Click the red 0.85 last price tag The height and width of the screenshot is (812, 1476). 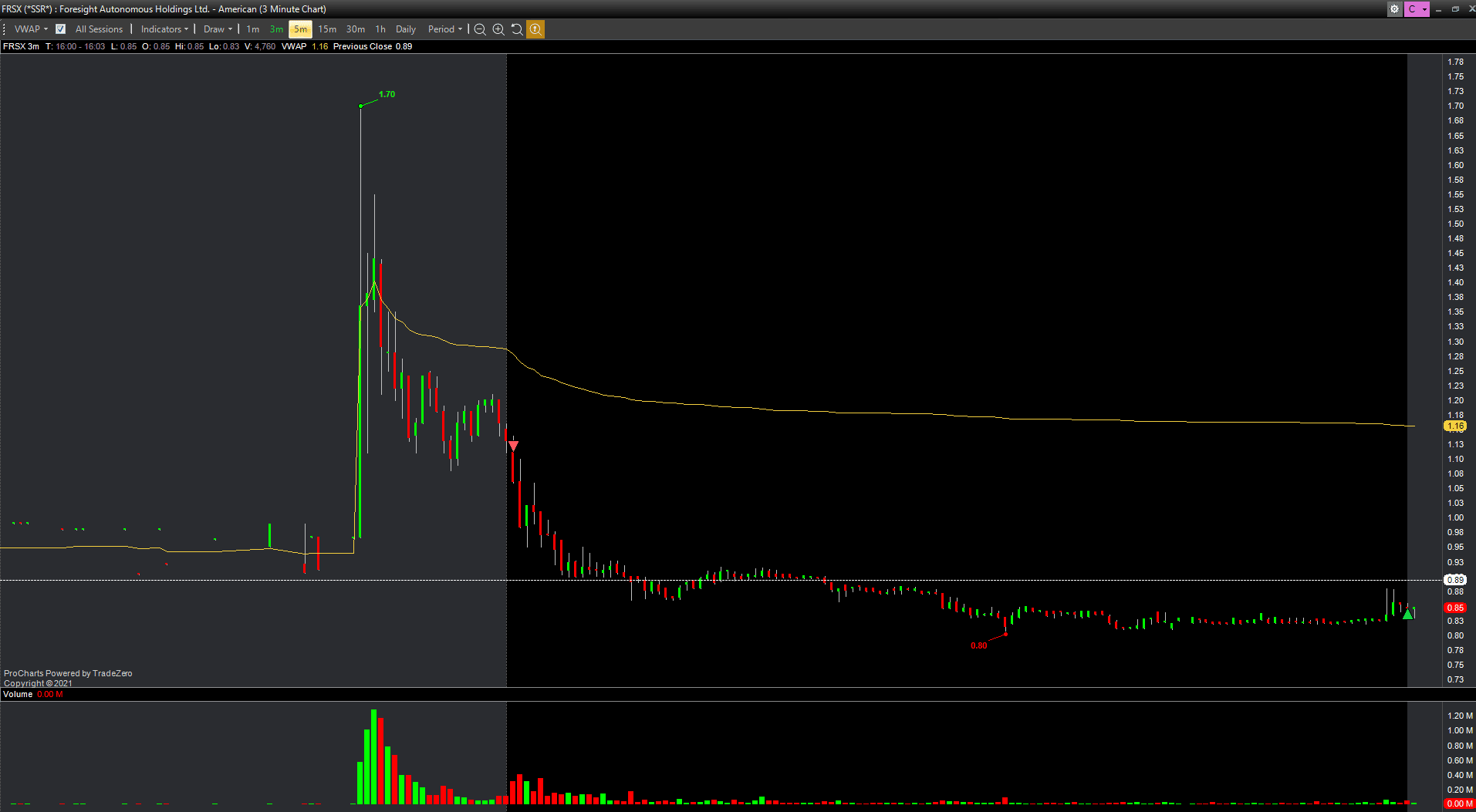[1455, 608]
